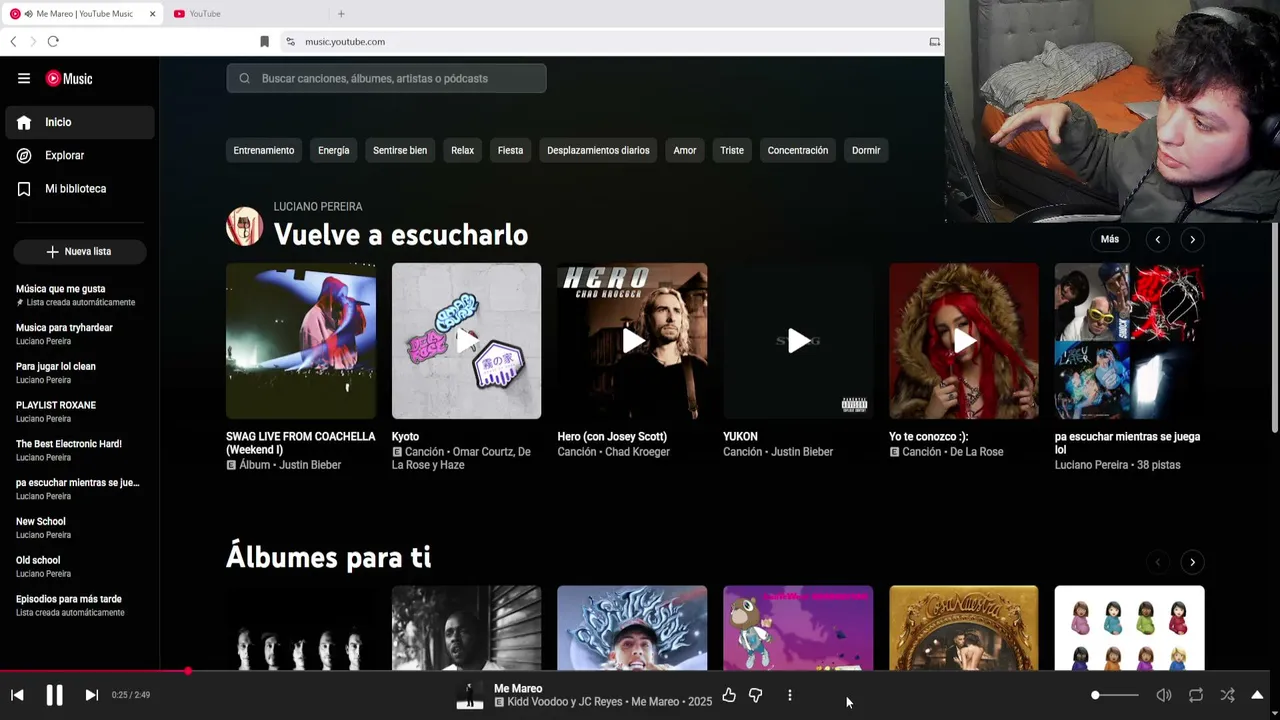Play the YUKON song card
The width and height of the screenshot is (1280, 720).
(798, 341)
